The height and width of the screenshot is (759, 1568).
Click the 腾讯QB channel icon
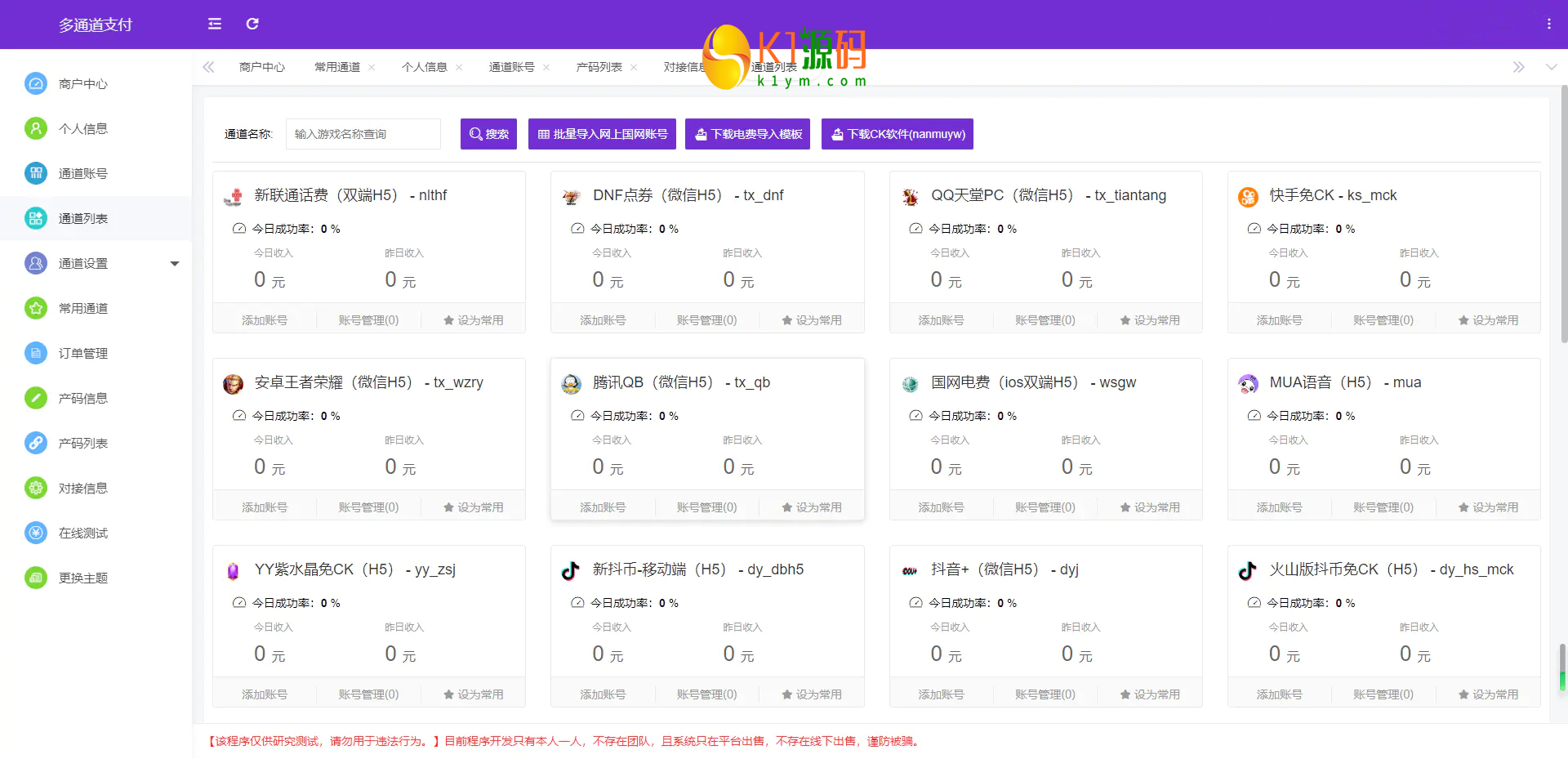[x=572, y=384]
